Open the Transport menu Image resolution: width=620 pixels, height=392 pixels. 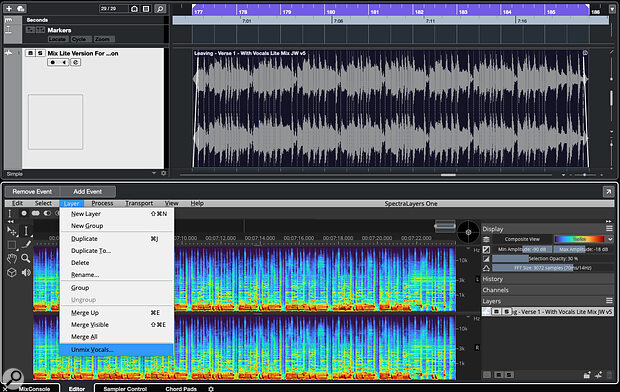point(139,203)
